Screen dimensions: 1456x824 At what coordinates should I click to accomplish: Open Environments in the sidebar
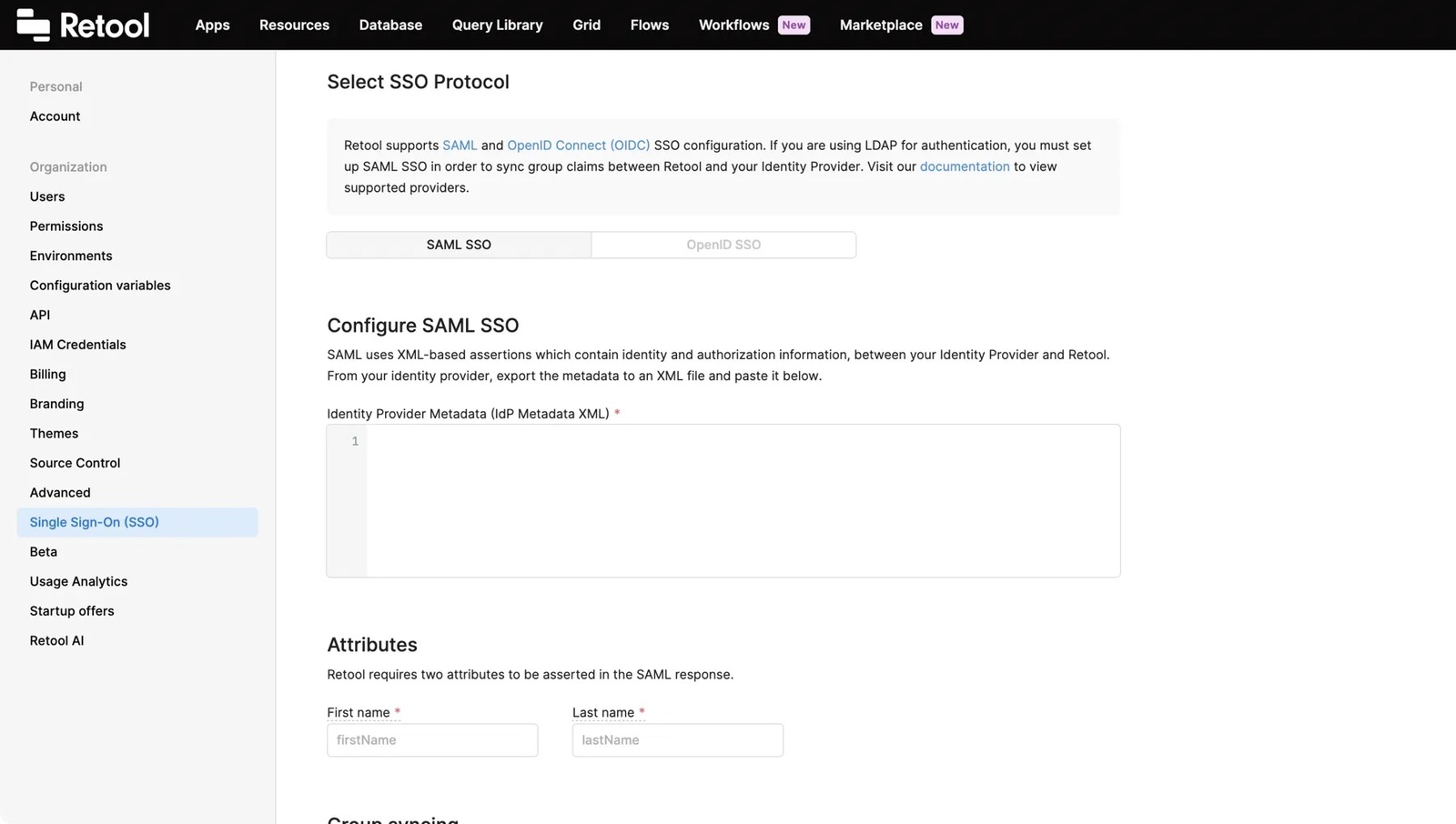71,256
